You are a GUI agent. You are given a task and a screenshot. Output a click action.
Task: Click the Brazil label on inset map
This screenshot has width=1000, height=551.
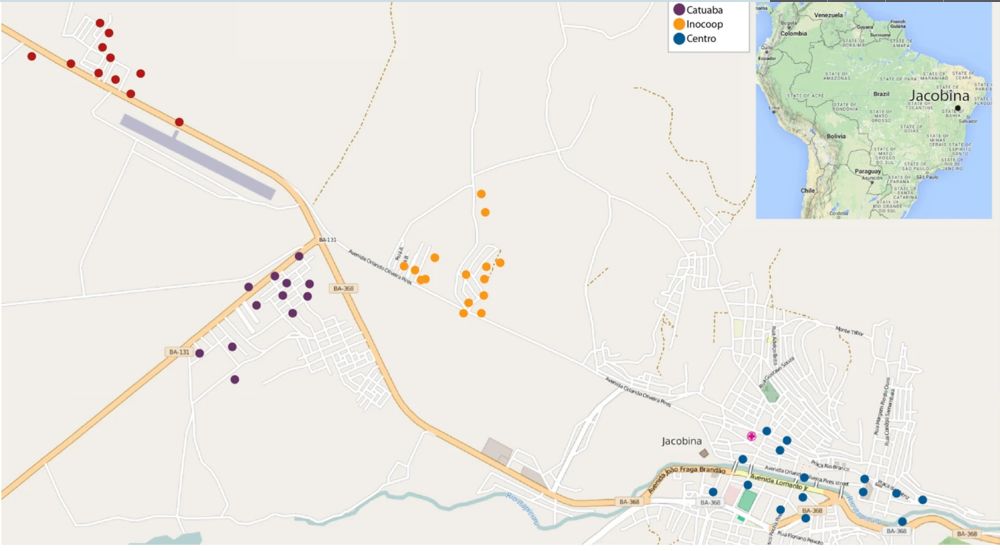tap(881, 94)
